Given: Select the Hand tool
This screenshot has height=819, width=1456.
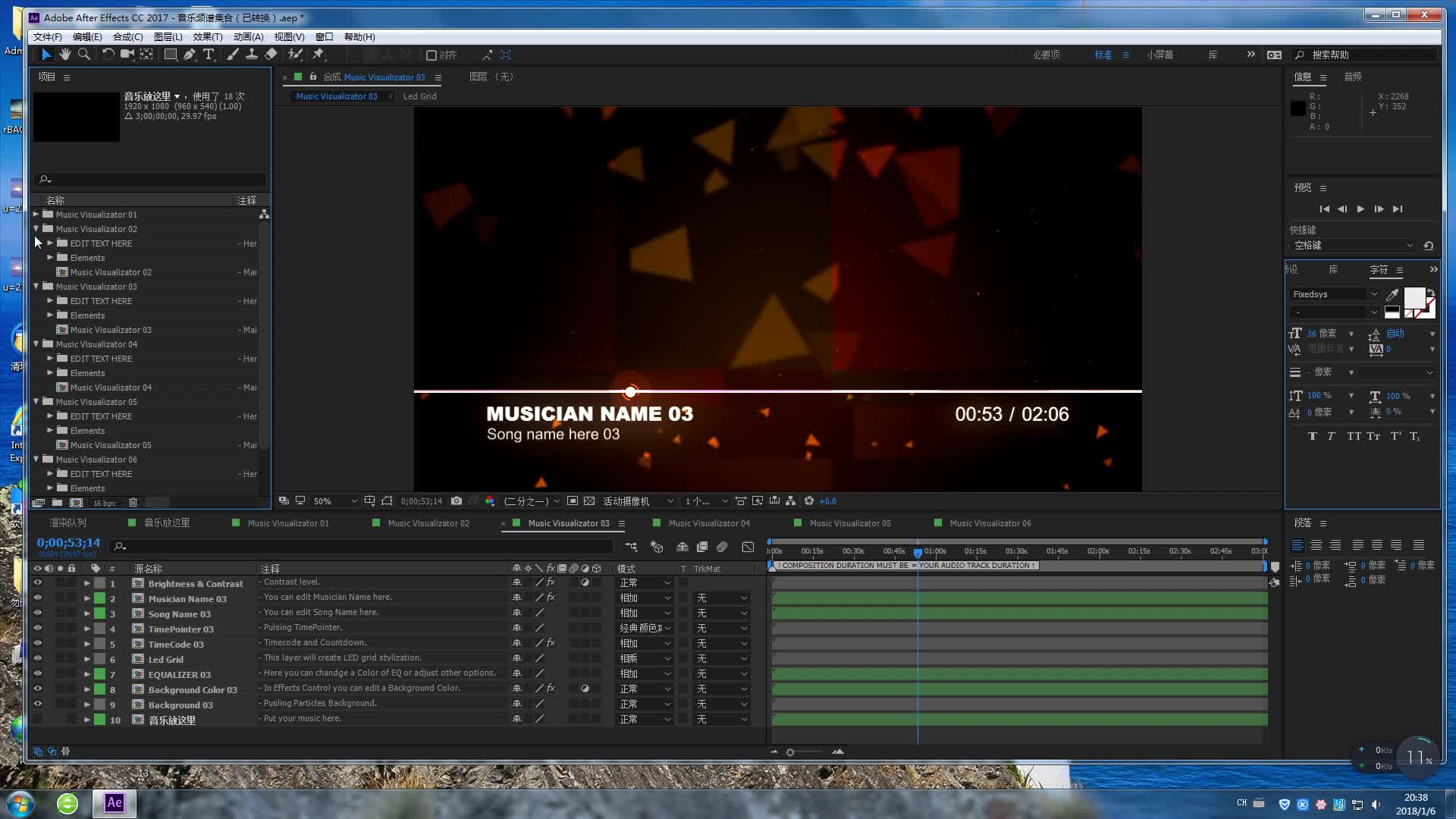Looking at the screenshot, I should pyautogui.click(x=65, y=55).
